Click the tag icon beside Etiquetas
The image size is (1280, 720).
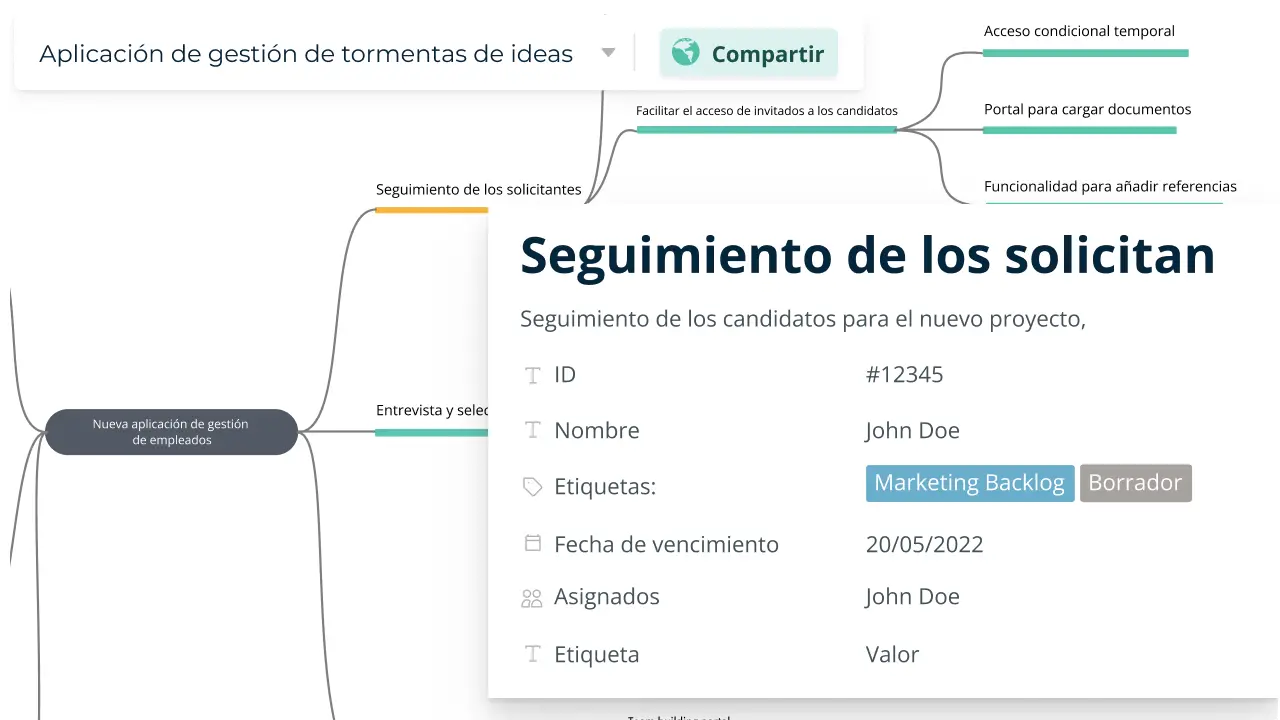pyautogui.click(x=533, y=487)
